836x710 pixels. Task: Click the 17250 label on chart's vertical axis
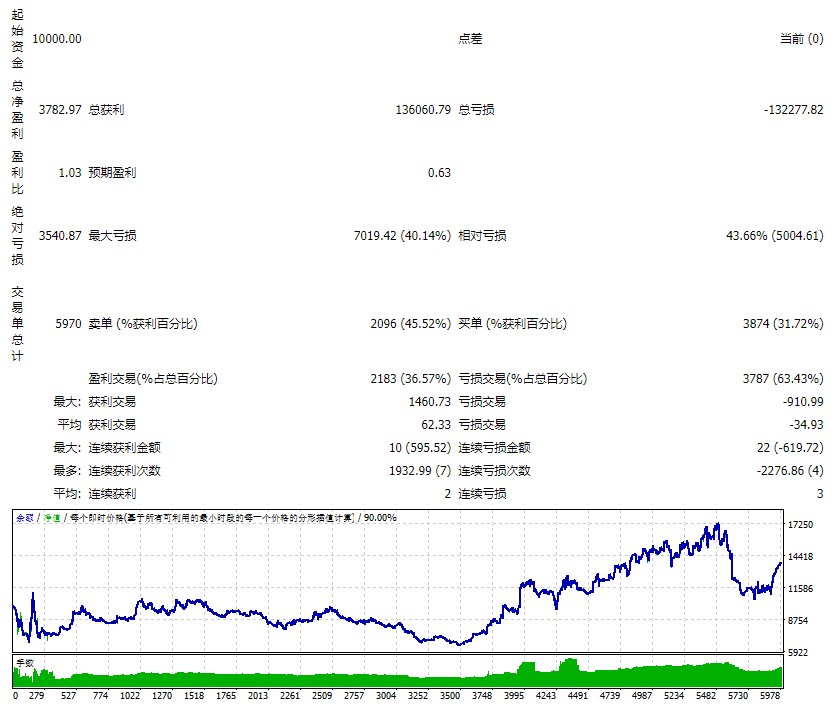tap(800, 525)
